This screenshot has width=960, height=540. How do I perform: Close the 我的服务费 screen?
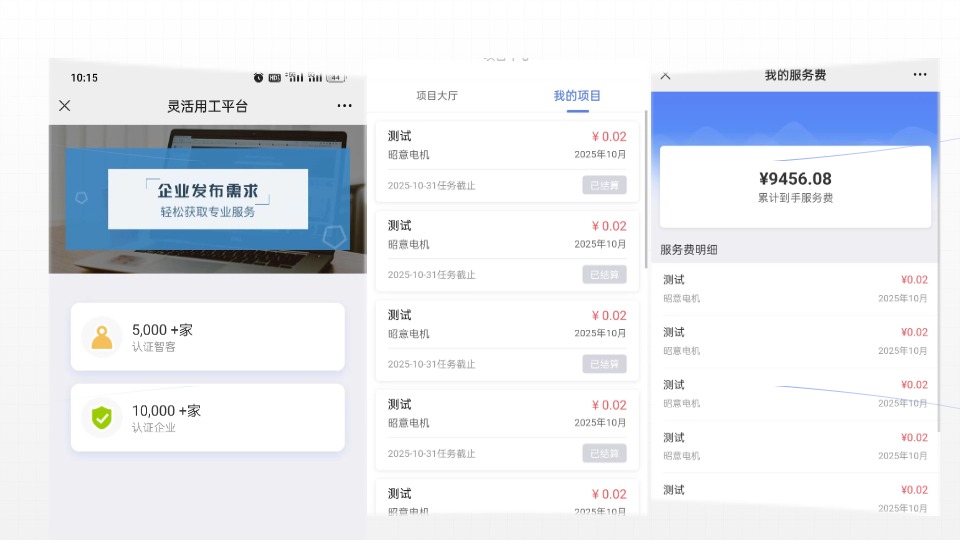point(666,75)
